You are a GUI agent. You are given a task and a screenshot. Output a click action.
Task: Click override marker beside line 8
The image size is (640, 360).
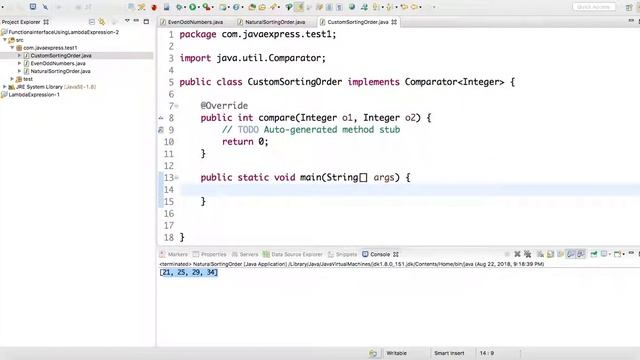(161, 118)
